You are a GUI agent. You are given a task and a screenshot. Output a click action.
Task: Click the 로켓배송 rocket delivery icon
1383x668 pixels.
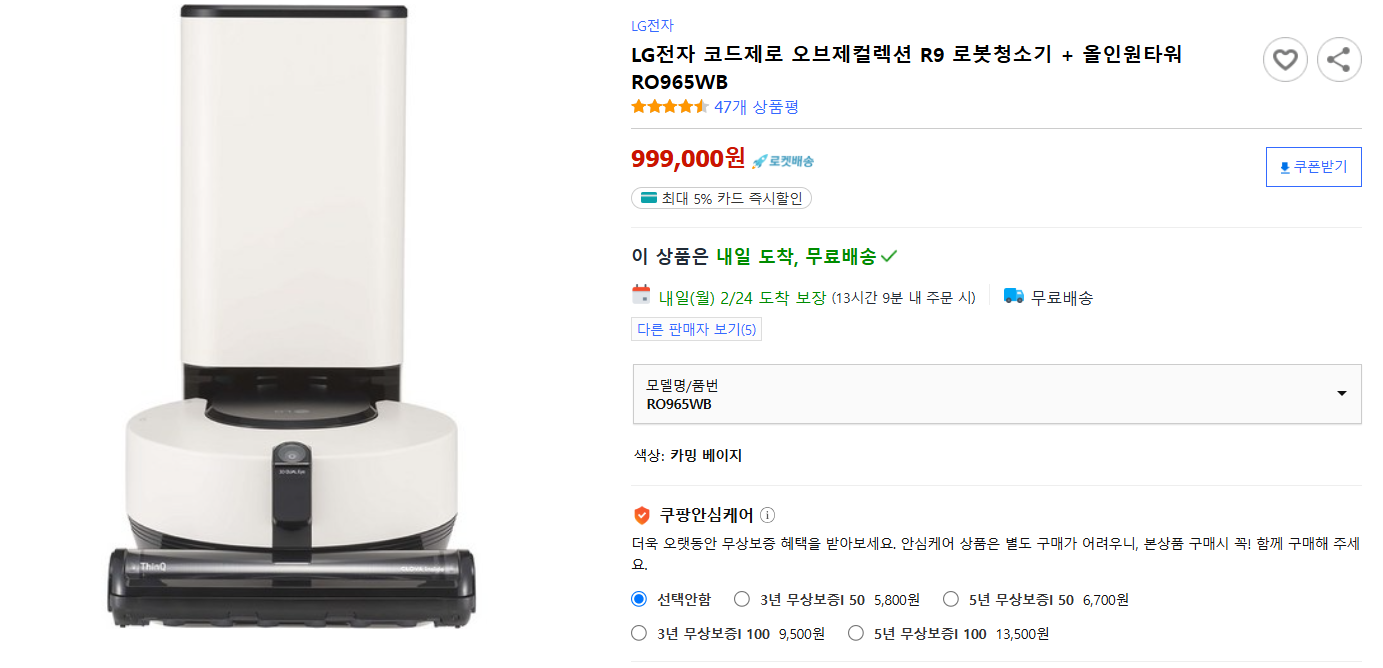[760, 159]
